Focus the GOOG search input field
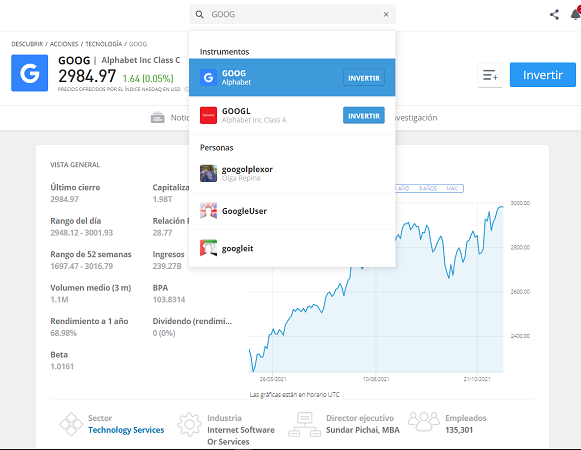This screenshot has height=450, width=581. pos(292,14)
